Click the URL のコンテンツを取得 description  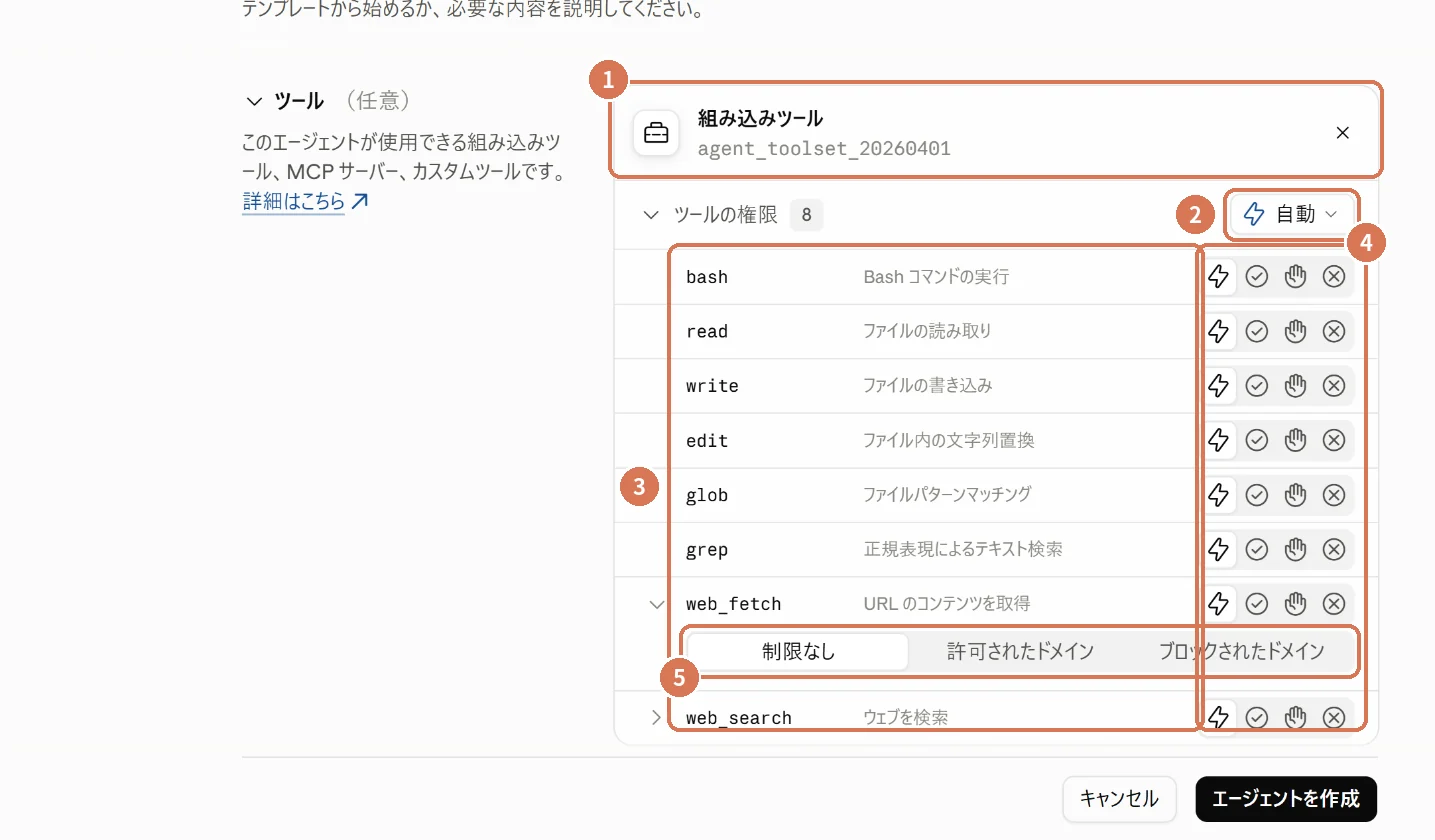[947, 604]
